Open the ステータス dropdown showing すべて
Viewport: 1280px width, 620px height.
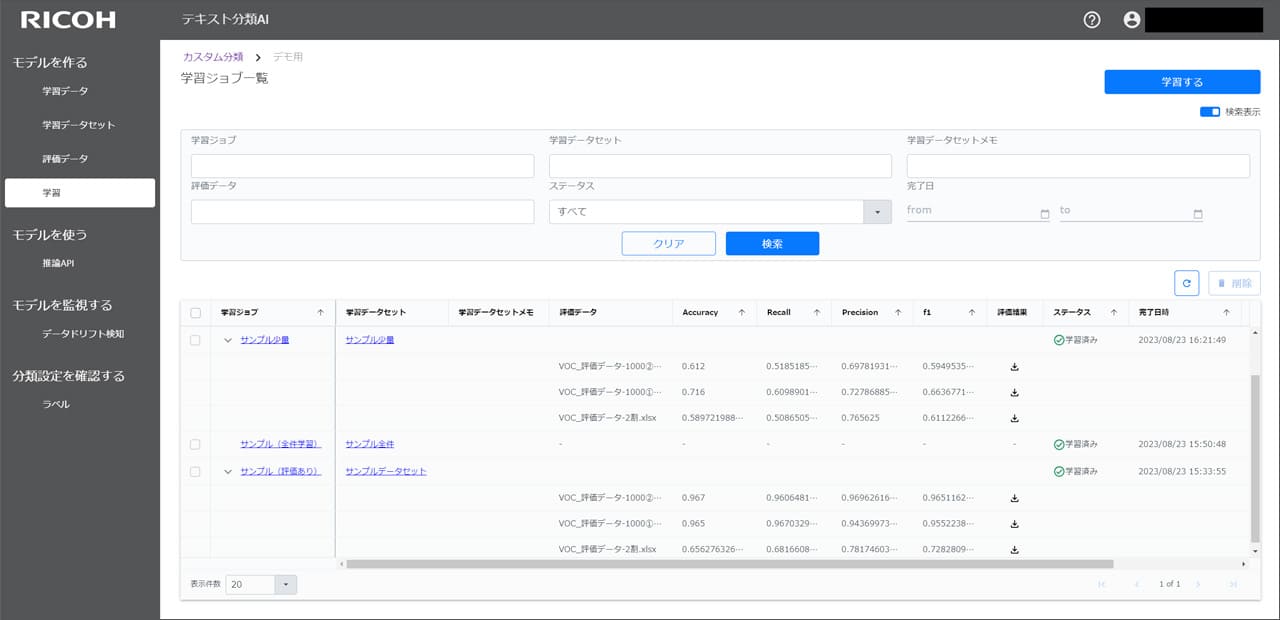pos(720,212)
